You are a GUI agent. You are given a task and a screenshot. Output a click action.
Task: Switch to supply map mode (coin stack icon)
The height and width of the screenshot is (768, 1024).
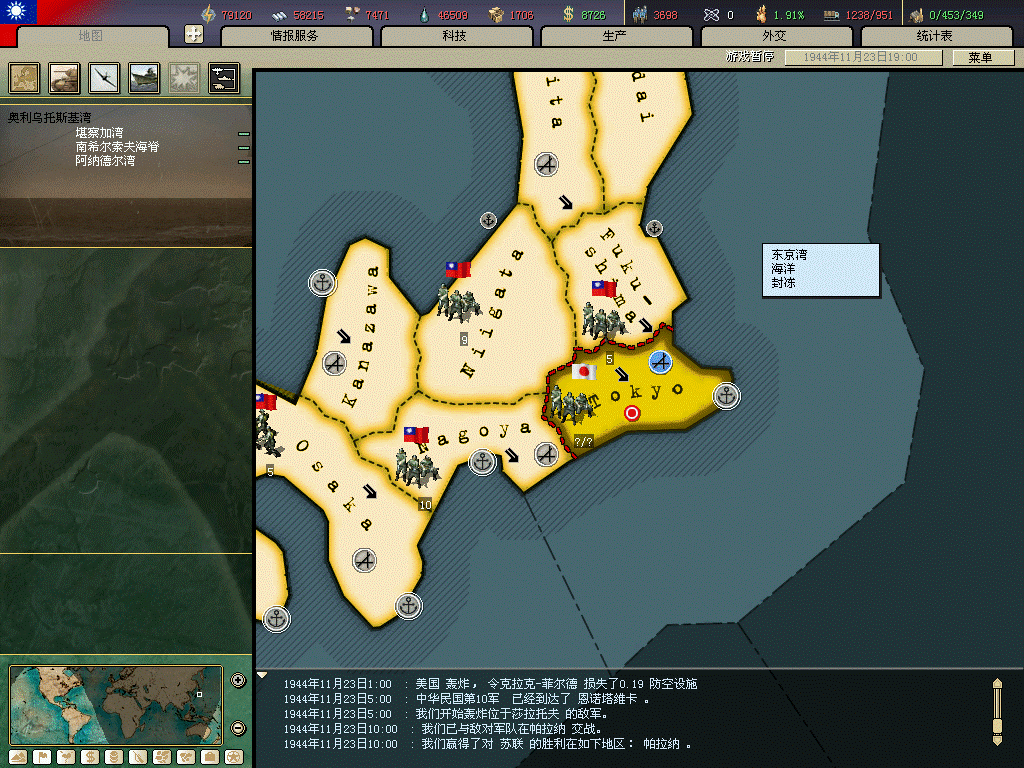click(x=114, y=758)
